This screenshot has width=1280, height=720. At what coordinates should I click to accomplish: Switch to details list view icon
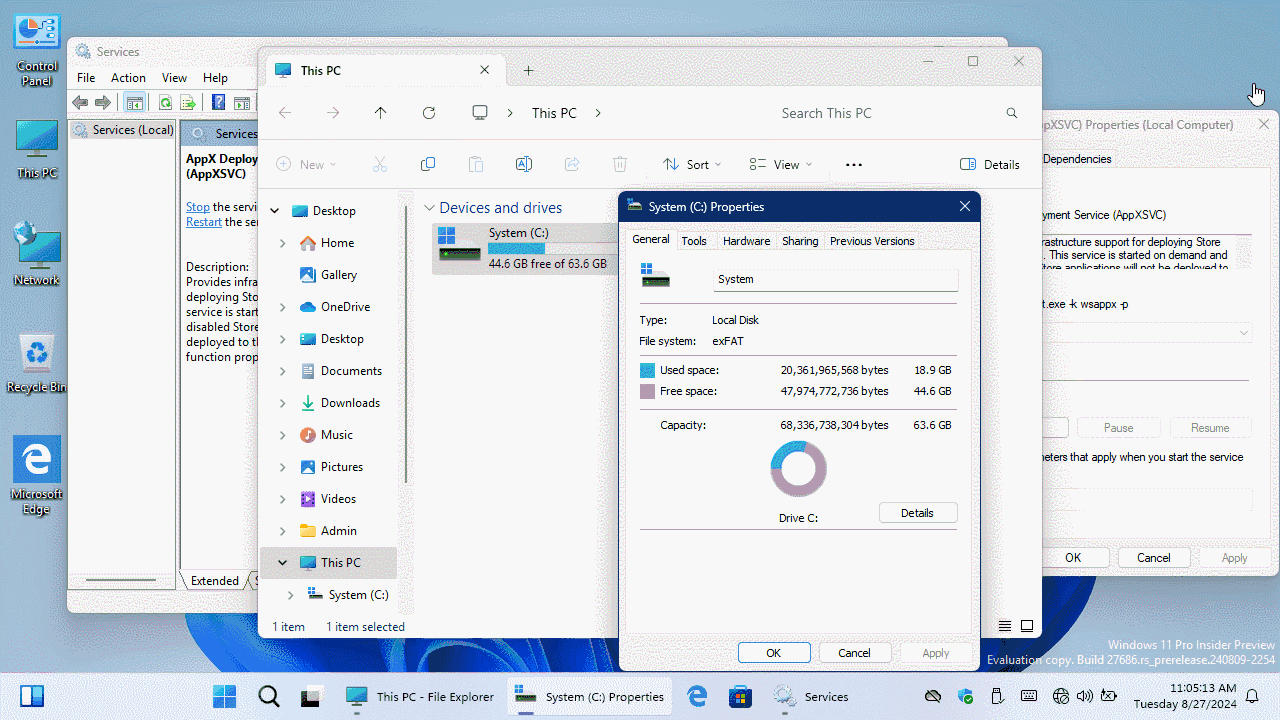pos(1005,626)
